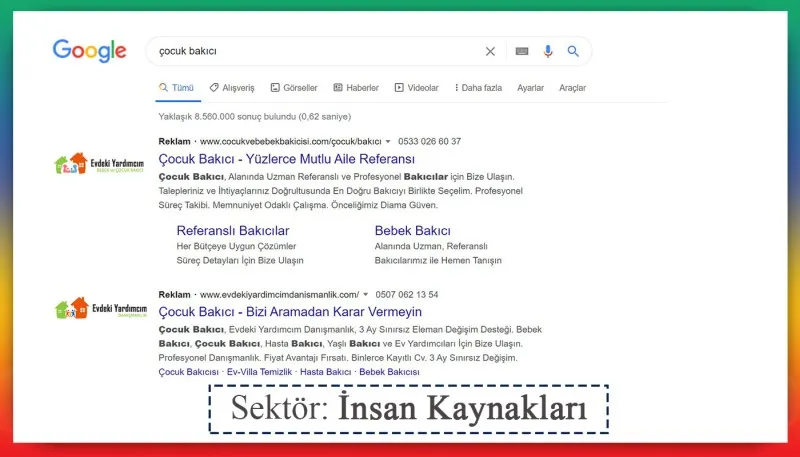Click the results count Yaklaşık 8.560.000 sonuç
The height and width of the screenshot is (457, 800).
pos(255,116)
